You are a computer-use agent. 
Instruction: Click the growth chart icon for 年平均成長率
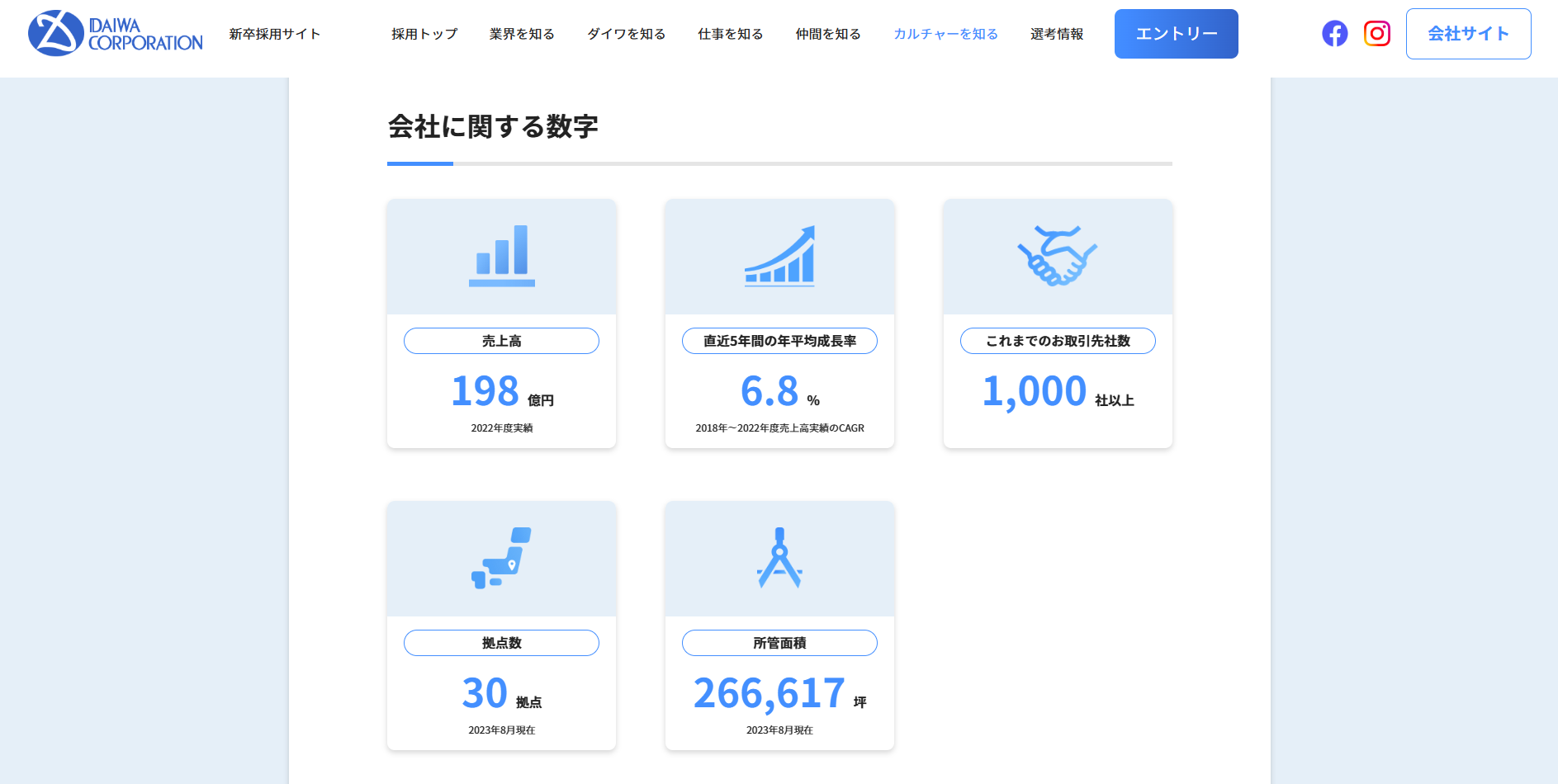tap(779, 256)
